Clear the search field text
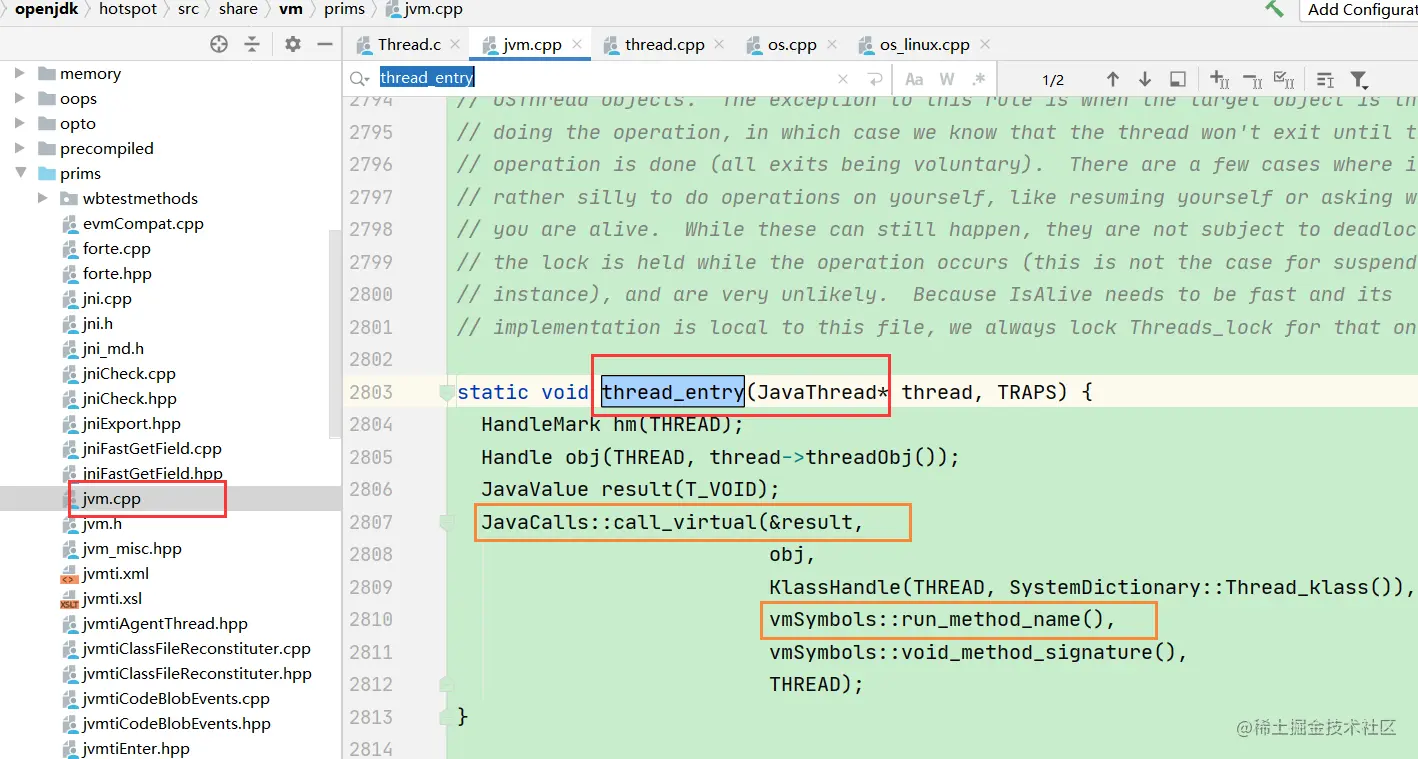This screenshot has height=759, width=1418. pos(843,79)
